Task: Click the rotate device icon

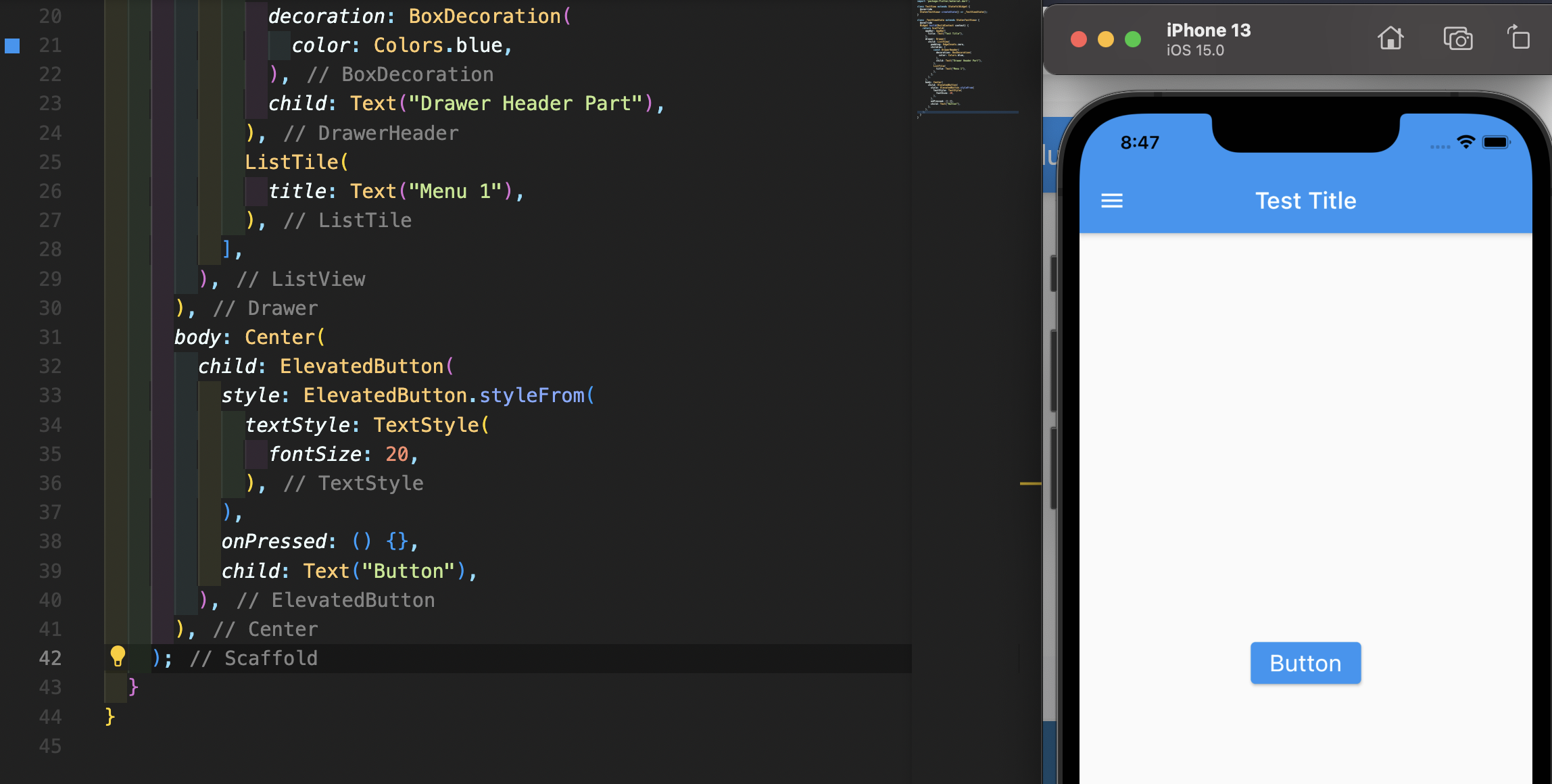Action: pyautogui.click(x=1518, y=38)
